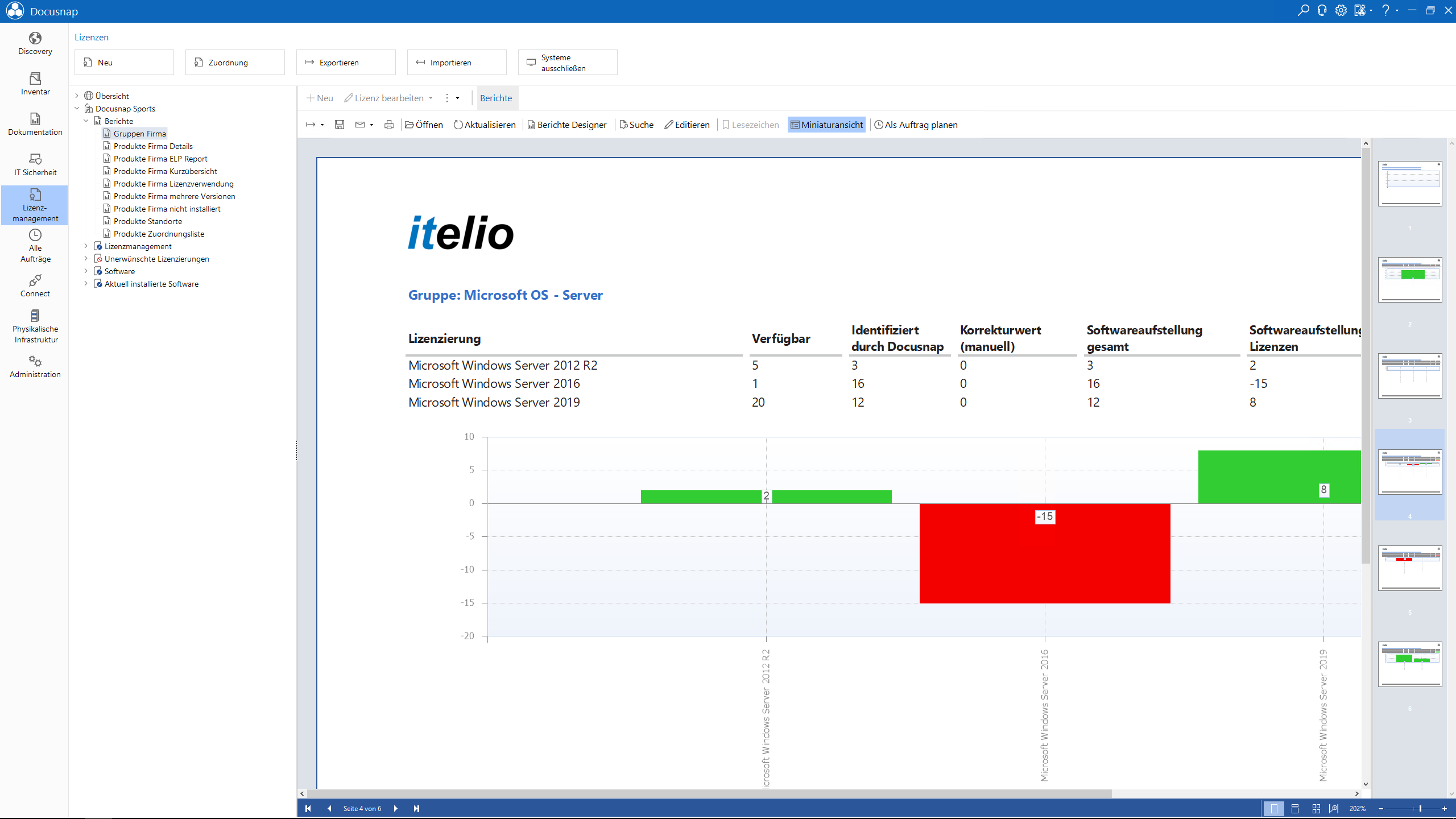The width and height of the screenshot is (1456, 819).
Task: Open the export format dropdown arrow
Action: (x=322, y=125)
